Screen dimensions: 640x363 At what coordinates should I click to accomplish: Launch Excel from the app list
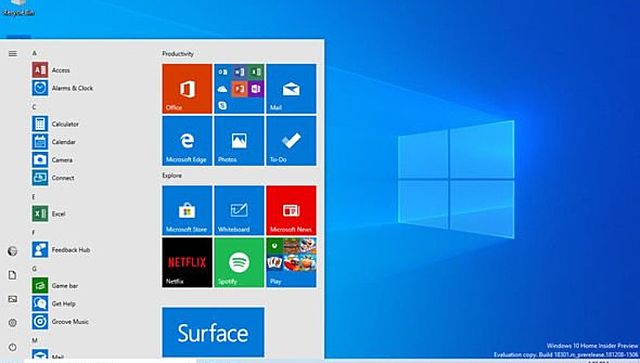click(49, 214)
